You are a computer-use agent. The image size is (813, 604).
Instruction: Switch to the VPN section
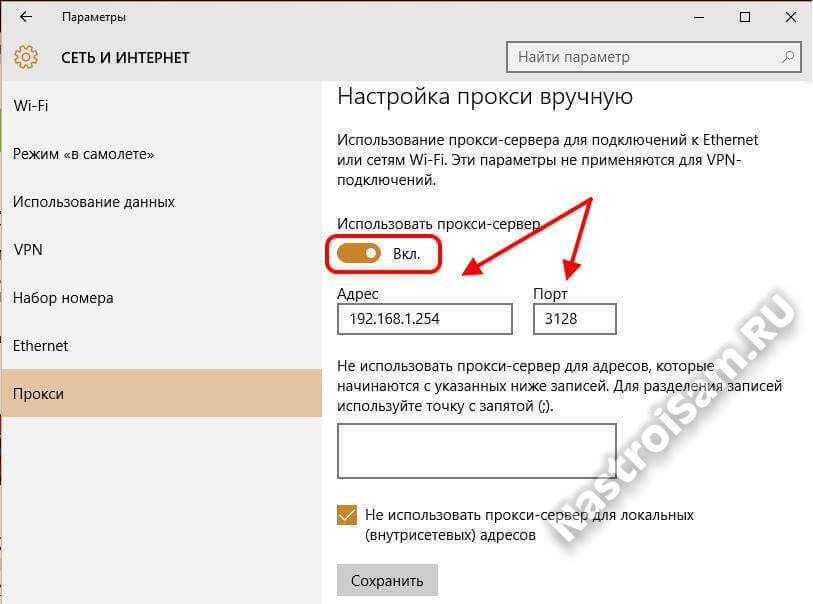click(161, 249)
